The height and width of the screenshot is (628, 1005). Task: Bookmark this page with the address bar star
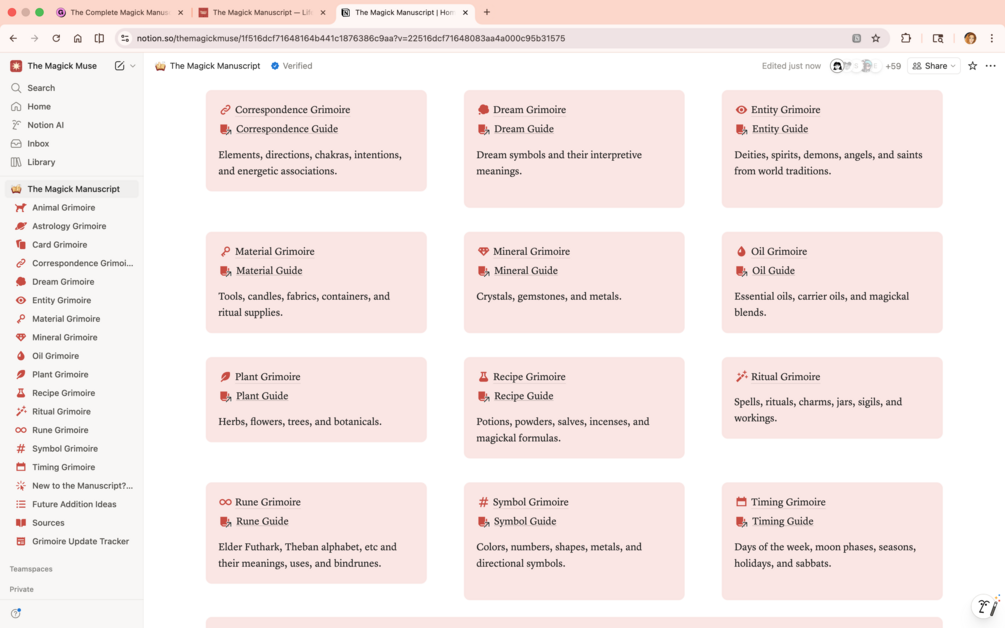coord(876,38)
